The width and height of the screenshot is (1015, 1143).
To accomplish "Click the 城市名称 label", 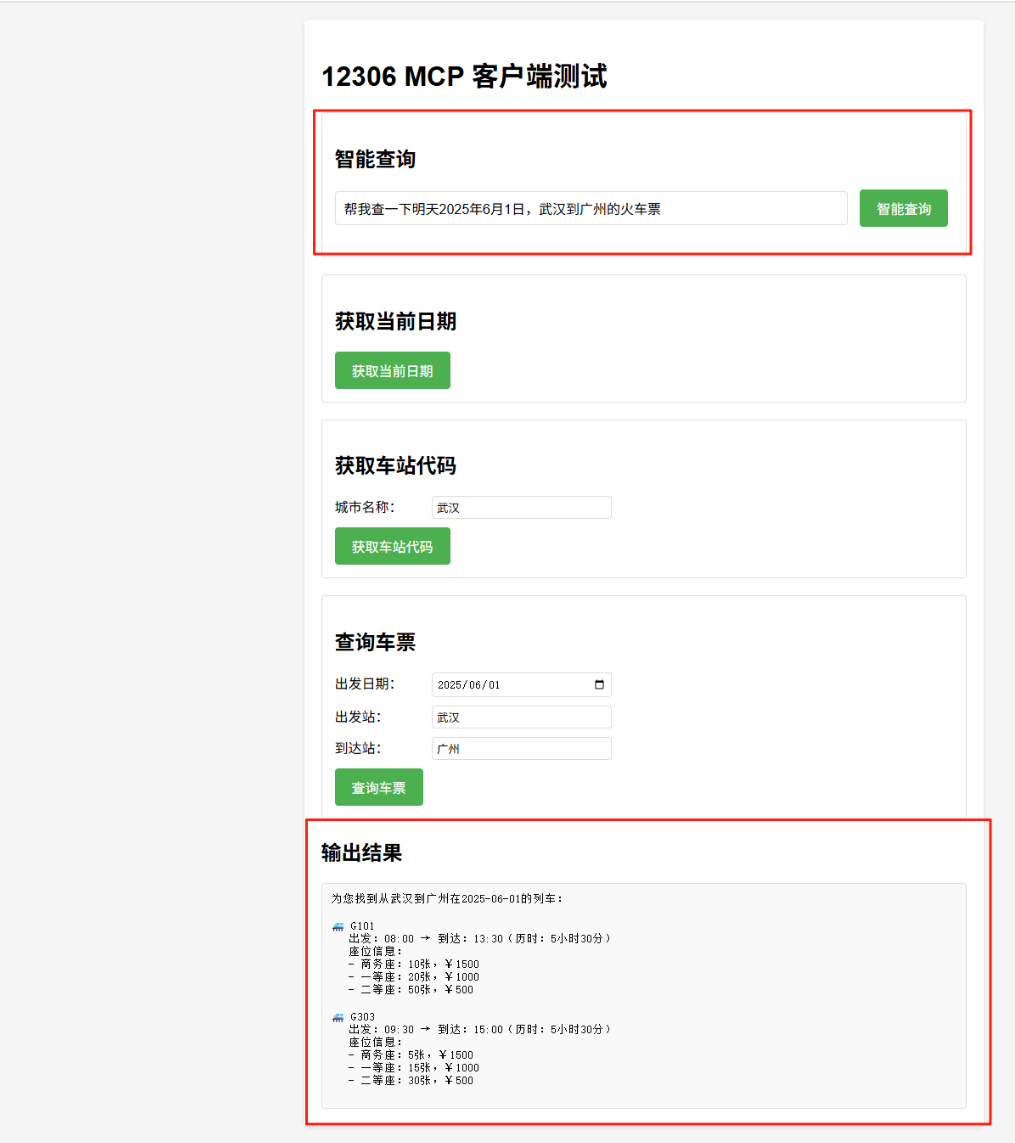I will click(365, 507).
